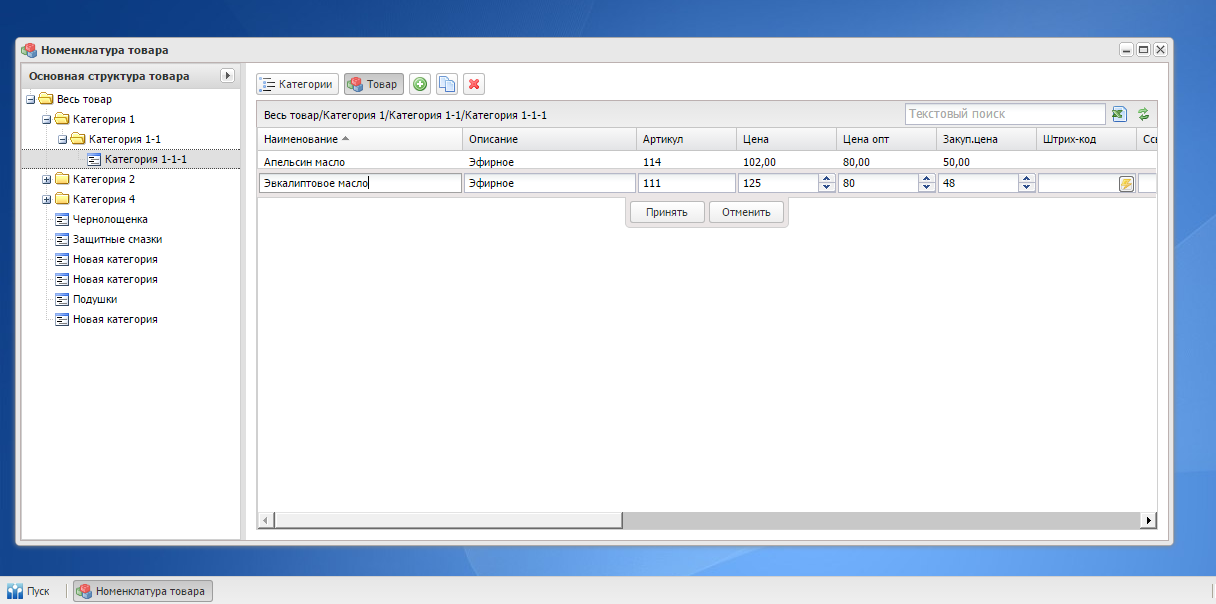The image size is (1216, 604).
Task: Expand the Категория 2 tree node
Action: (46, 180)
